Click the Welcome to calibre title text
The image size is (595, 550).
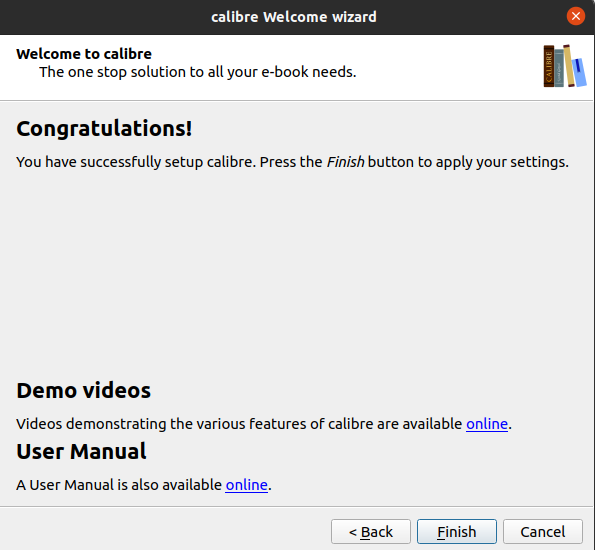pos(84,54)
